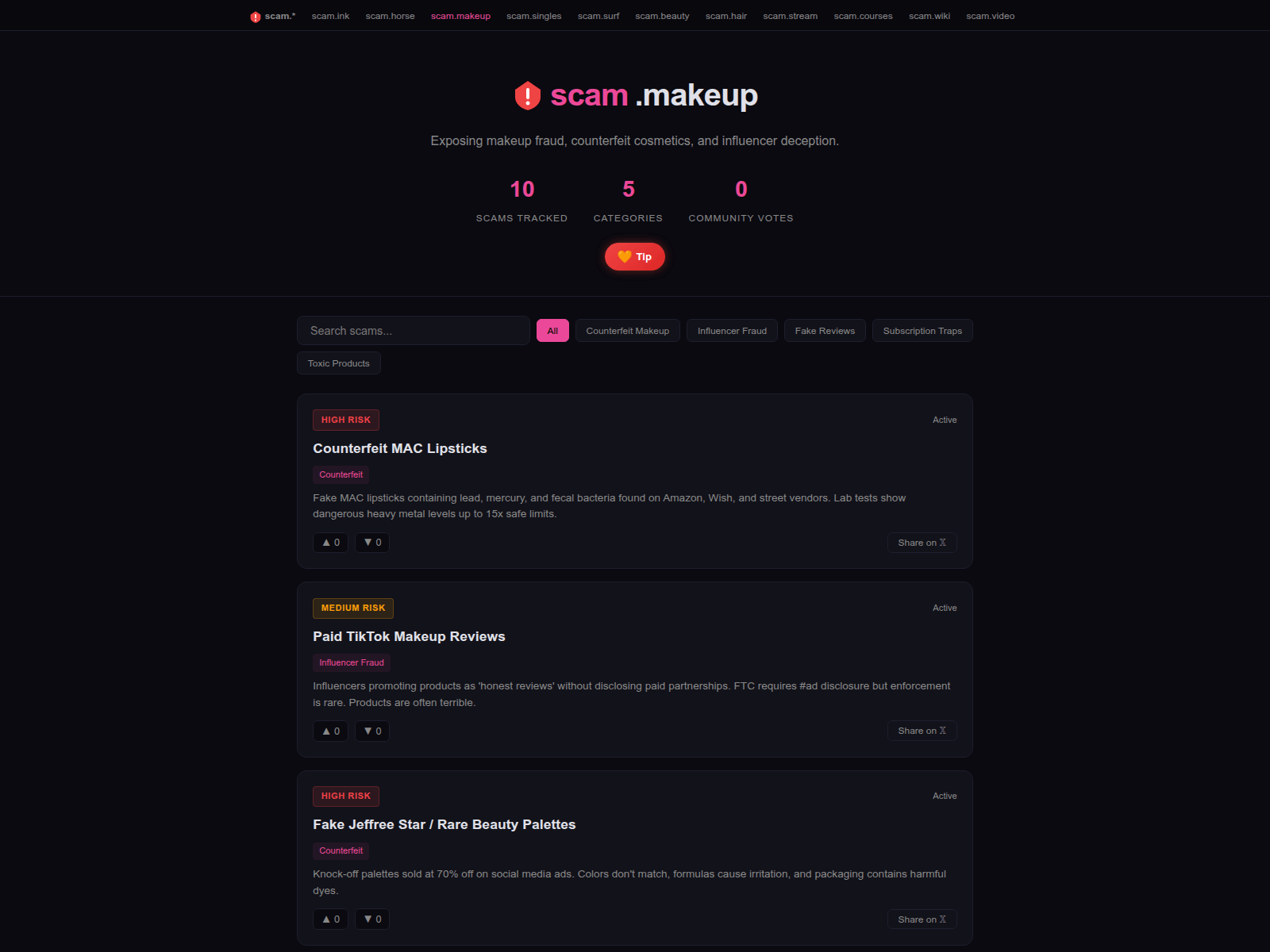Go to scam.beauty in the top navigation

(x=662, y=16)
